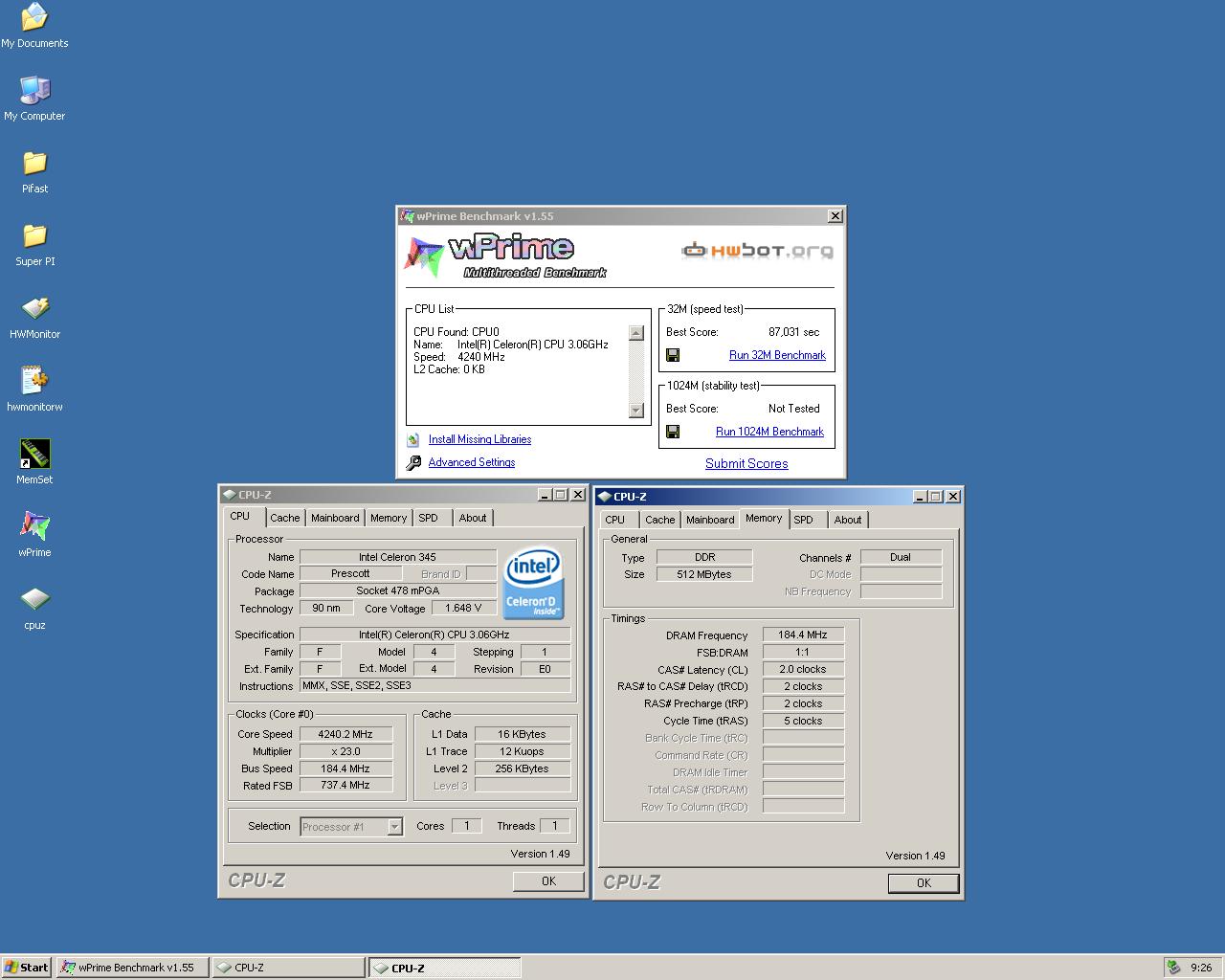Click the Intel Celeron 345 name field
Screen dimensions: 1225x980
click(398, 556)
